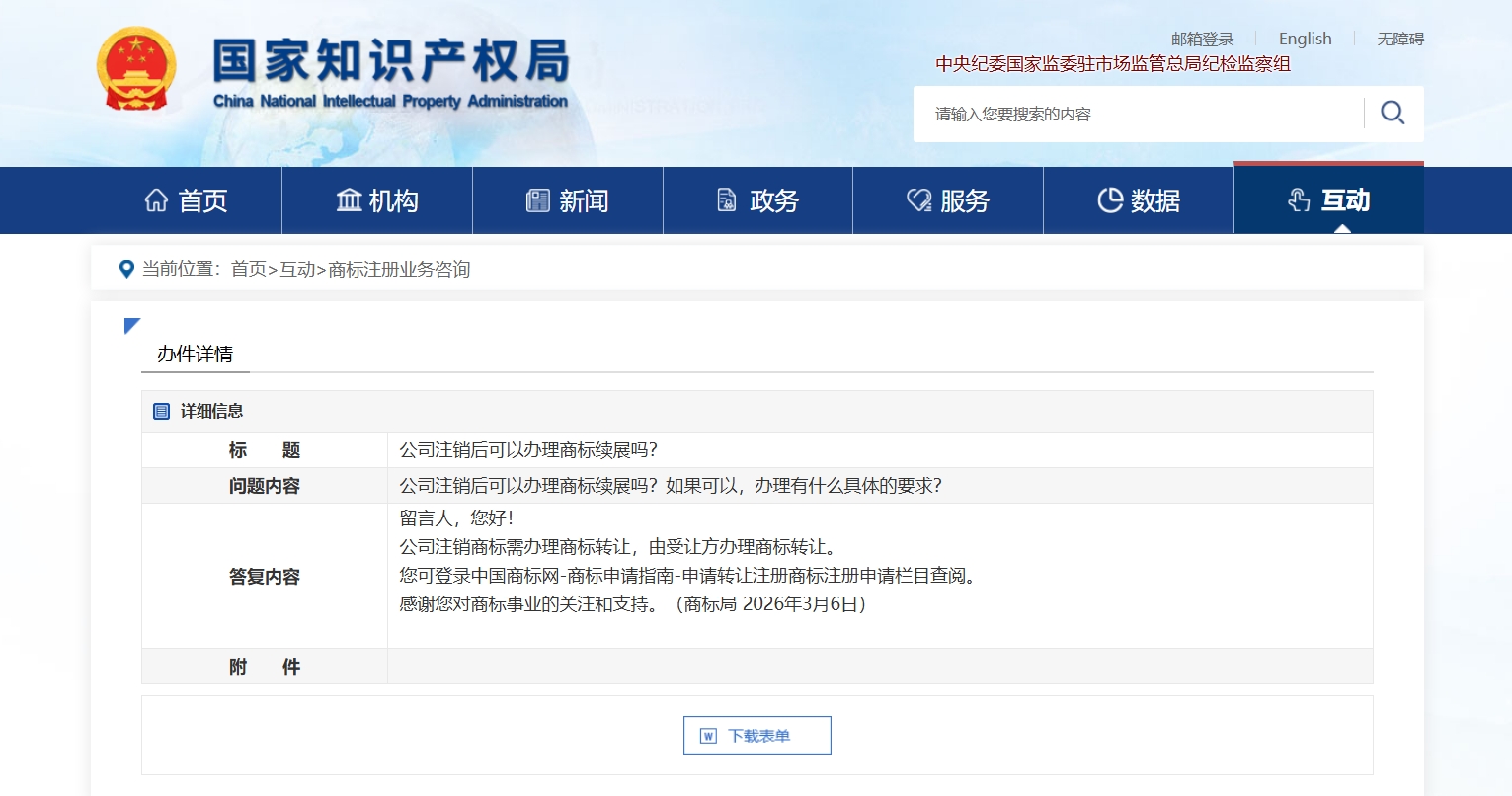
Task: Open the 办件详情 tab
Action: (195, 354)
